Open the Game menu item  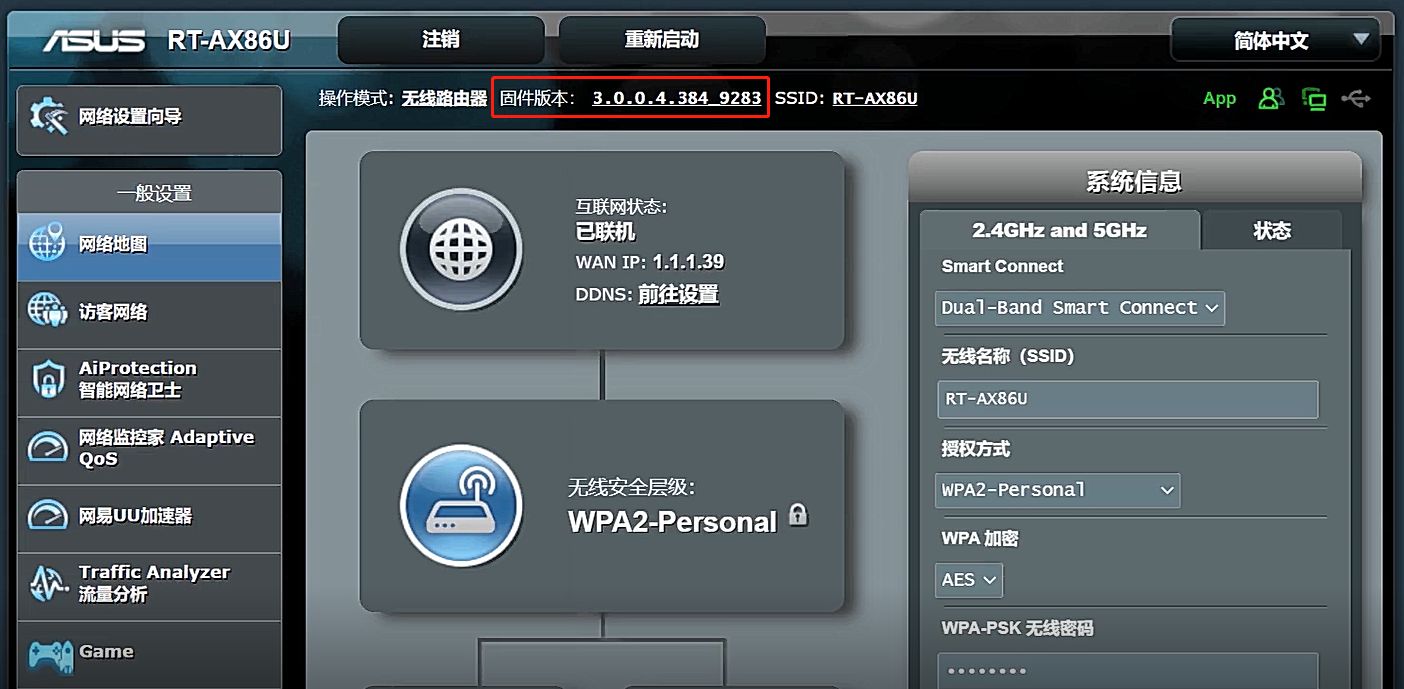pyautogui.click(x=149, y=654)
